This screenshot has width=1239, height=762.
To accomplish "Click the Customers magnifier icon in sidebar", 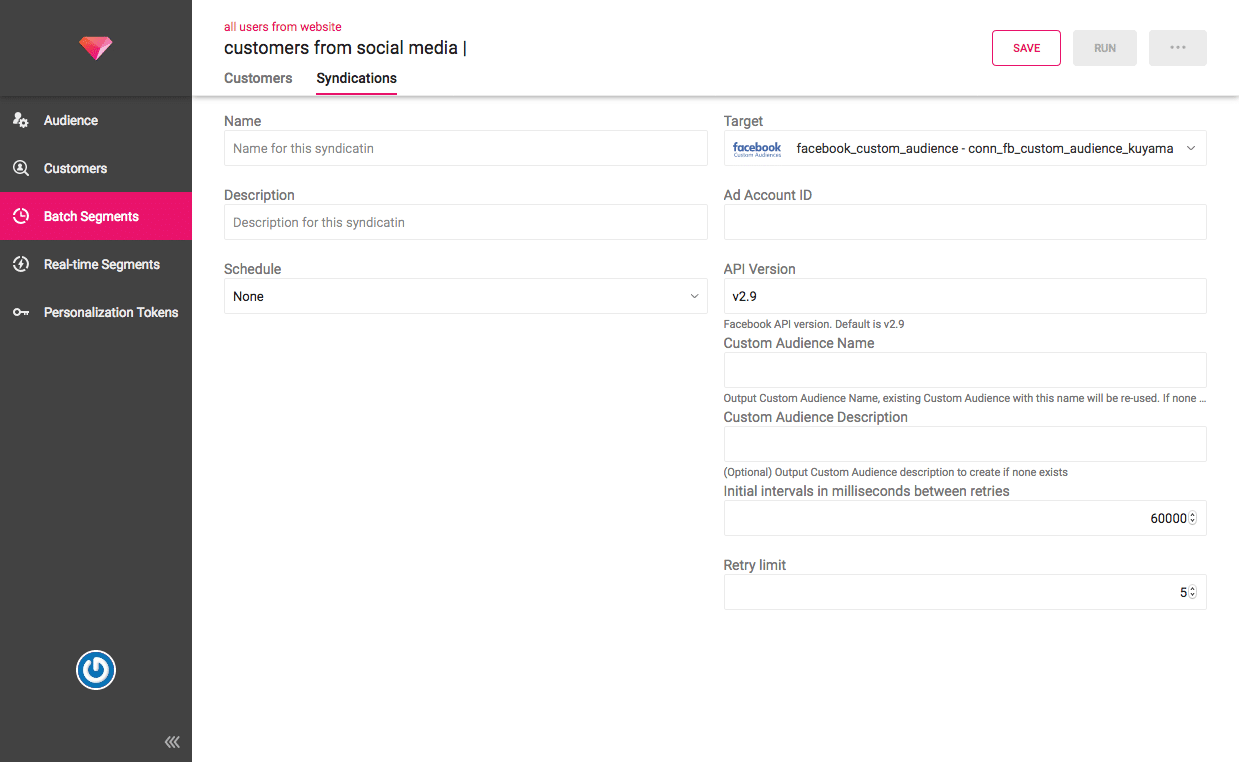I will [x=21, y=168].
